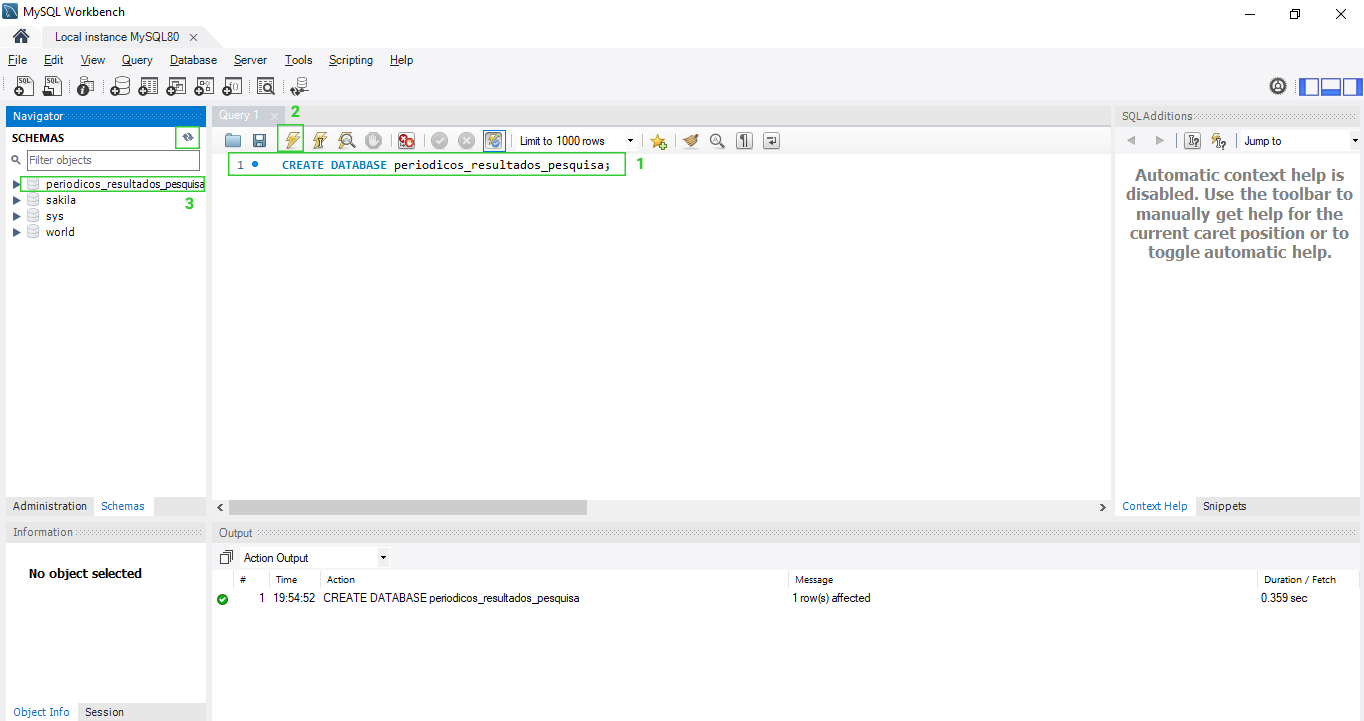Beautify the SQL script with the broom icon
Image resolution: width=1364 pixels, height=721 pixels.
(690, 140)
